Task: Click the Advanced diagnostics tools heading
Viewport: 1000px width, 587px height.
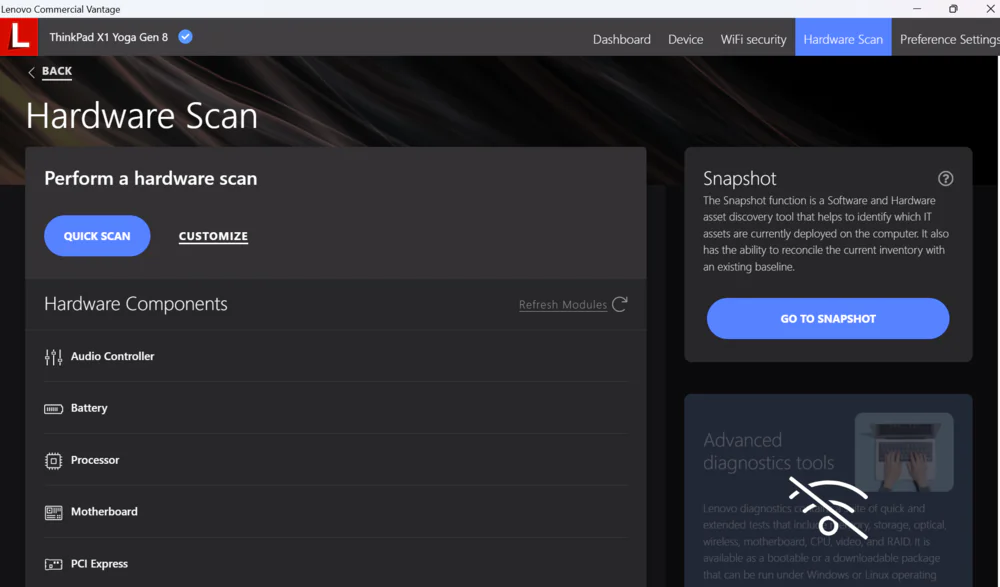Action: tap(768, 451)
